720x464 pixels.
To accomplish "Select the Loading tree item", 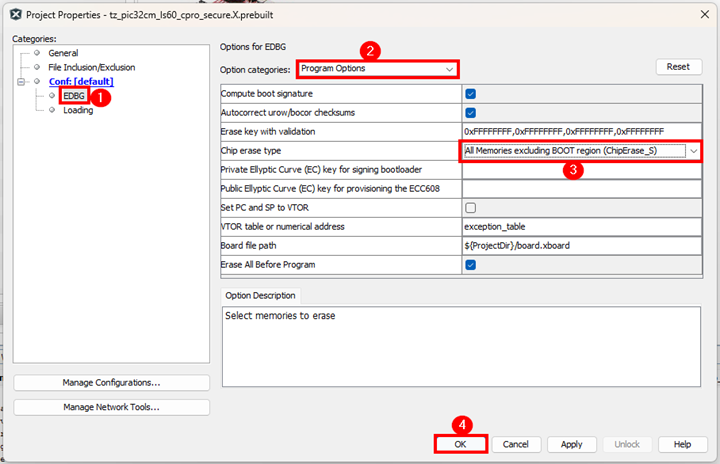I will tap(78, 110).
